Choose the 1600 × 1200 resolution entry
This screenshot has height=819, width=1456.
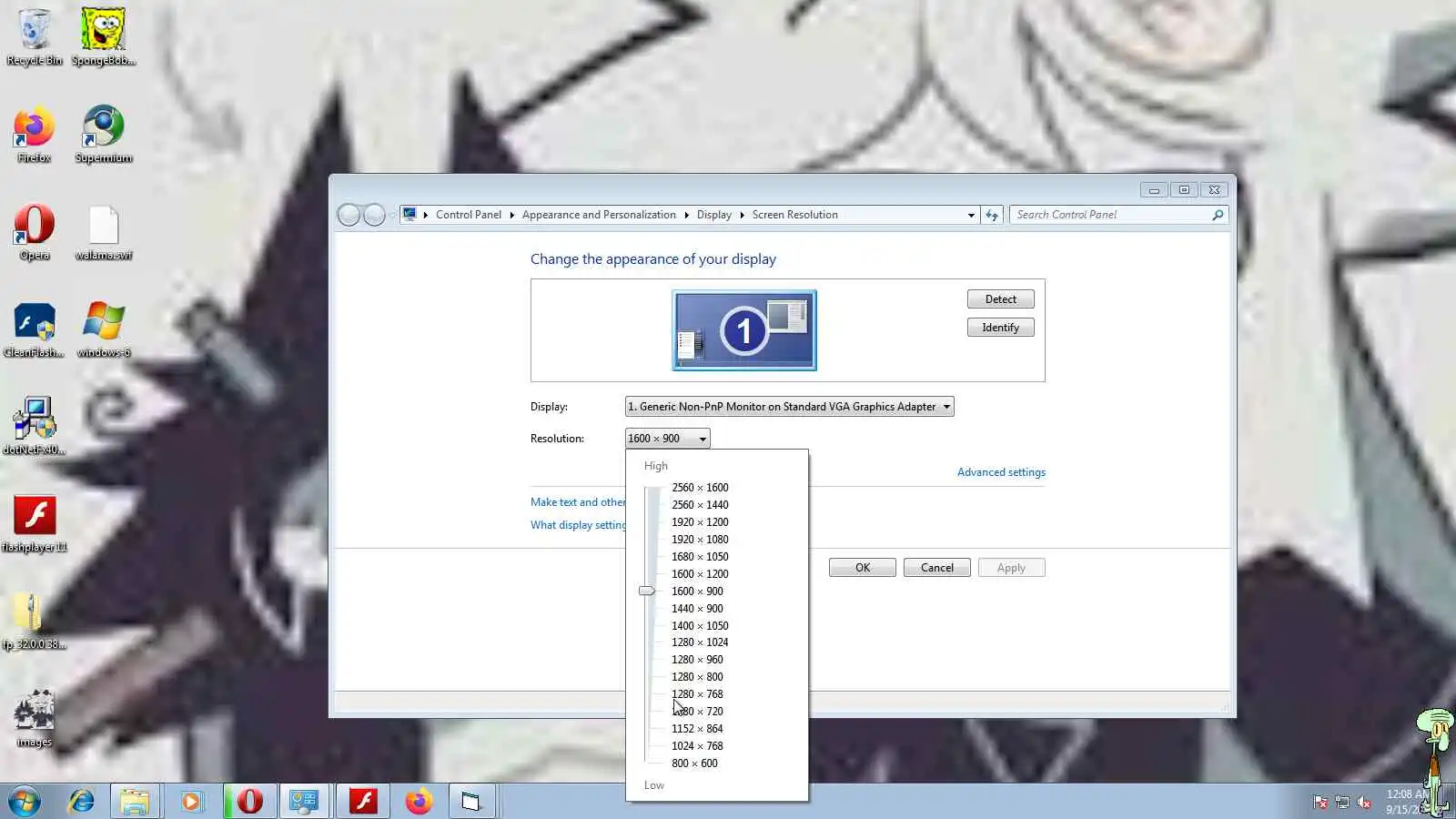700,574
